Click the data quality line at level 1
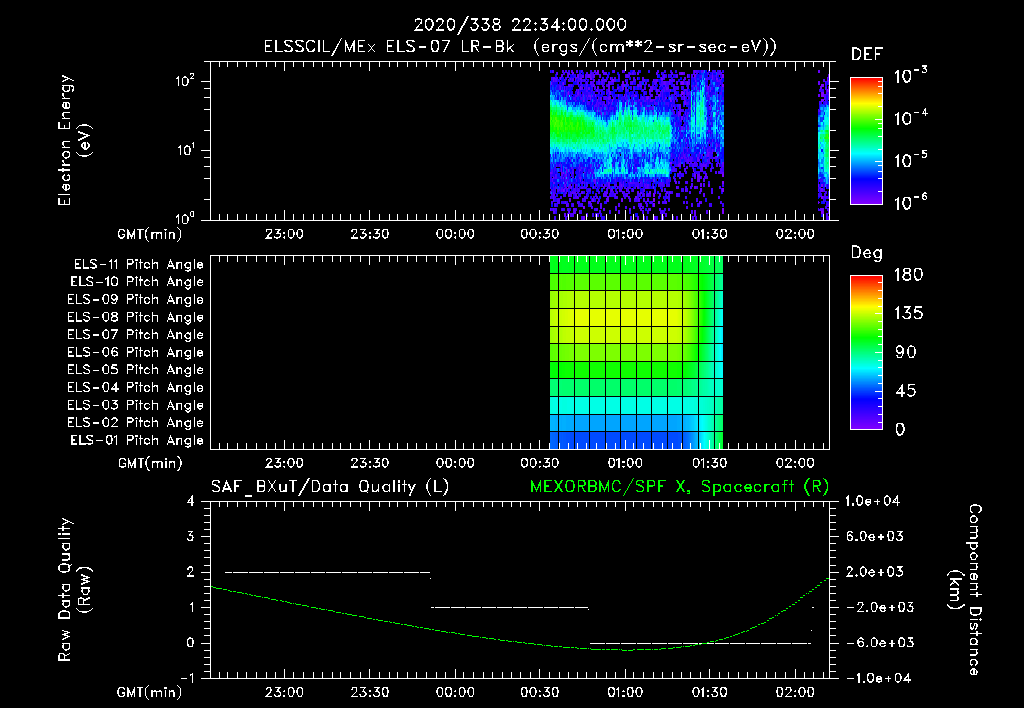The height and width of the screenshot is (708, 1024). [x=510, y=608]
